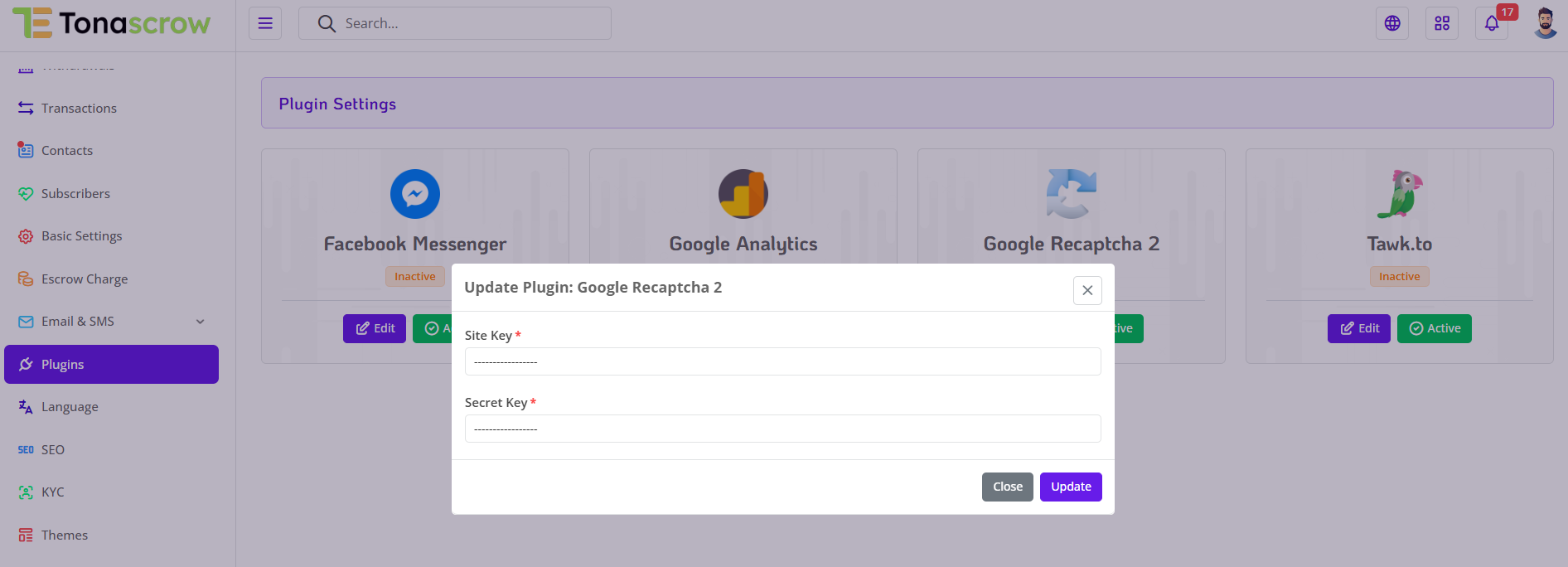Open Transactions in the sidebar
This screenshot has width=1568, height=567.
point(79,109)
